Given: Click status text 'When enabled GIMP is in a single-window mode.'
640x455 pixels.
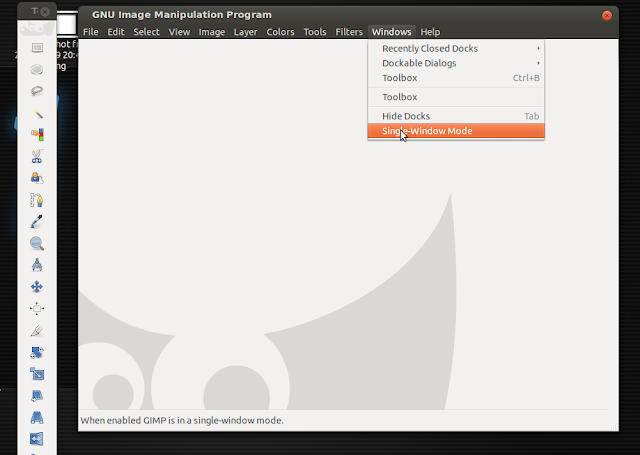Looking at the screenshot, I should [x=182, y=420].
